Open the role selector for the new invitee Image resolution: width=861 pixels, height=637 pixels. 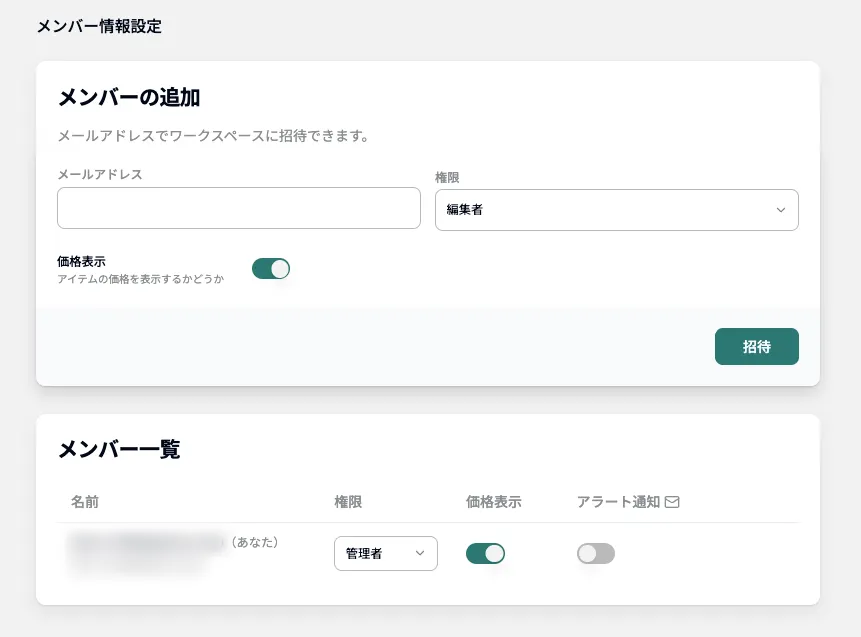point(616,210)
